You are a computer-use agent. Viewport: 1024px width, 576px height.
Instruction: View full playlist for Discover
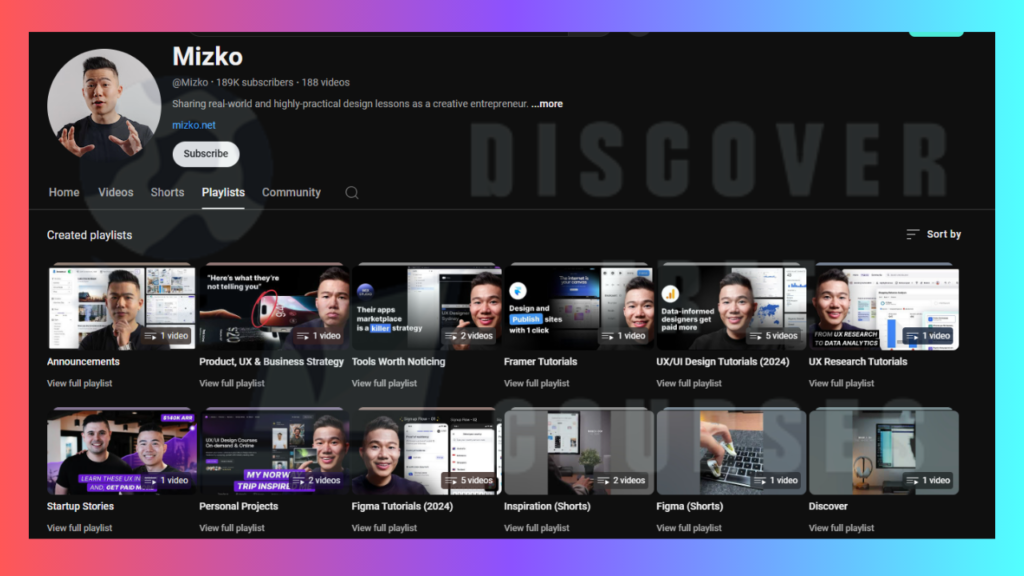pos(842,528)
